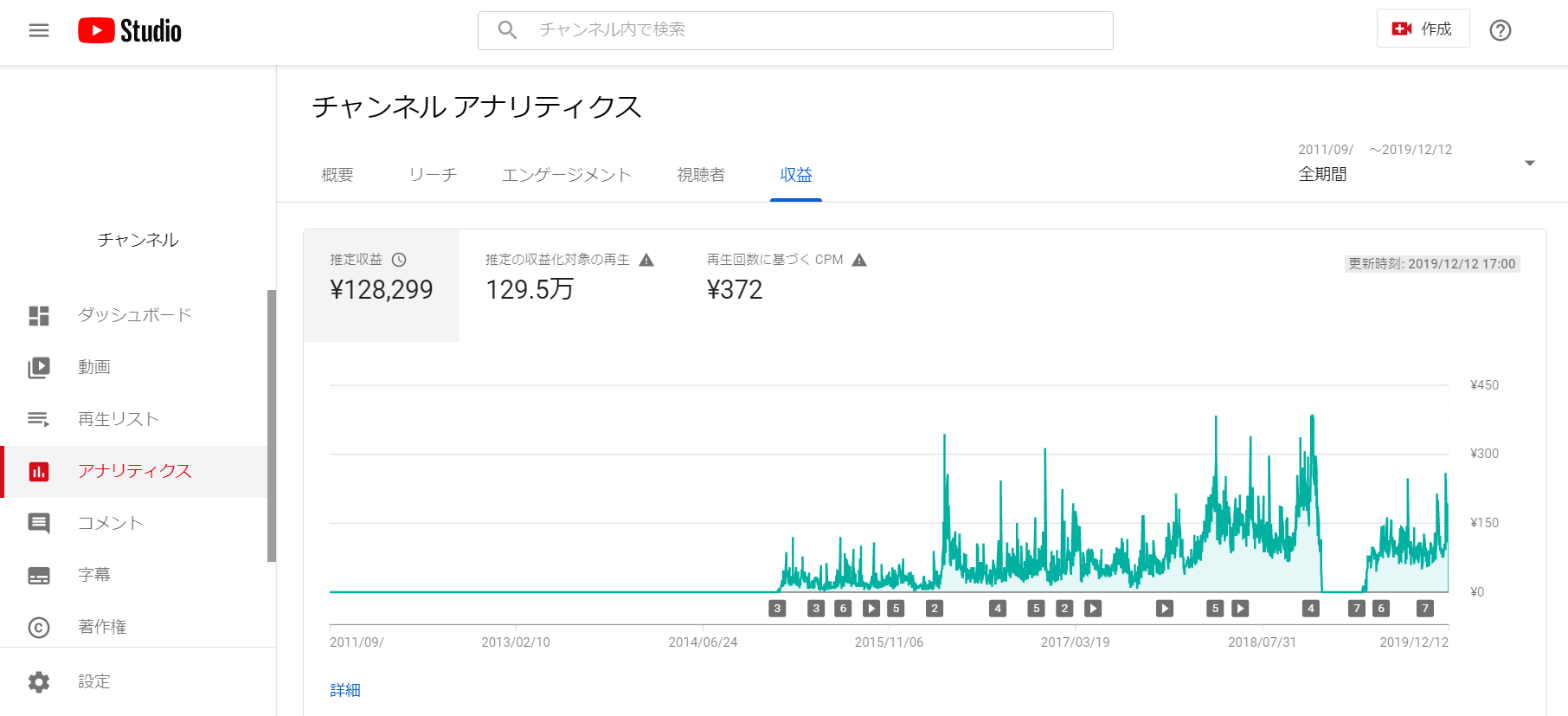1568x716 pixels.
Task: Open 字幕 in the sidebar
Action: click(x=94, y=575)
